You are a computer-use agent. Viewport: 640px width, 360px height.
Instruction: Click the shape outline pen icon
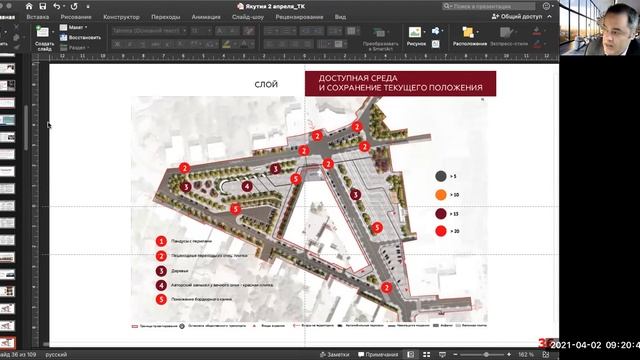click(537, 44)
